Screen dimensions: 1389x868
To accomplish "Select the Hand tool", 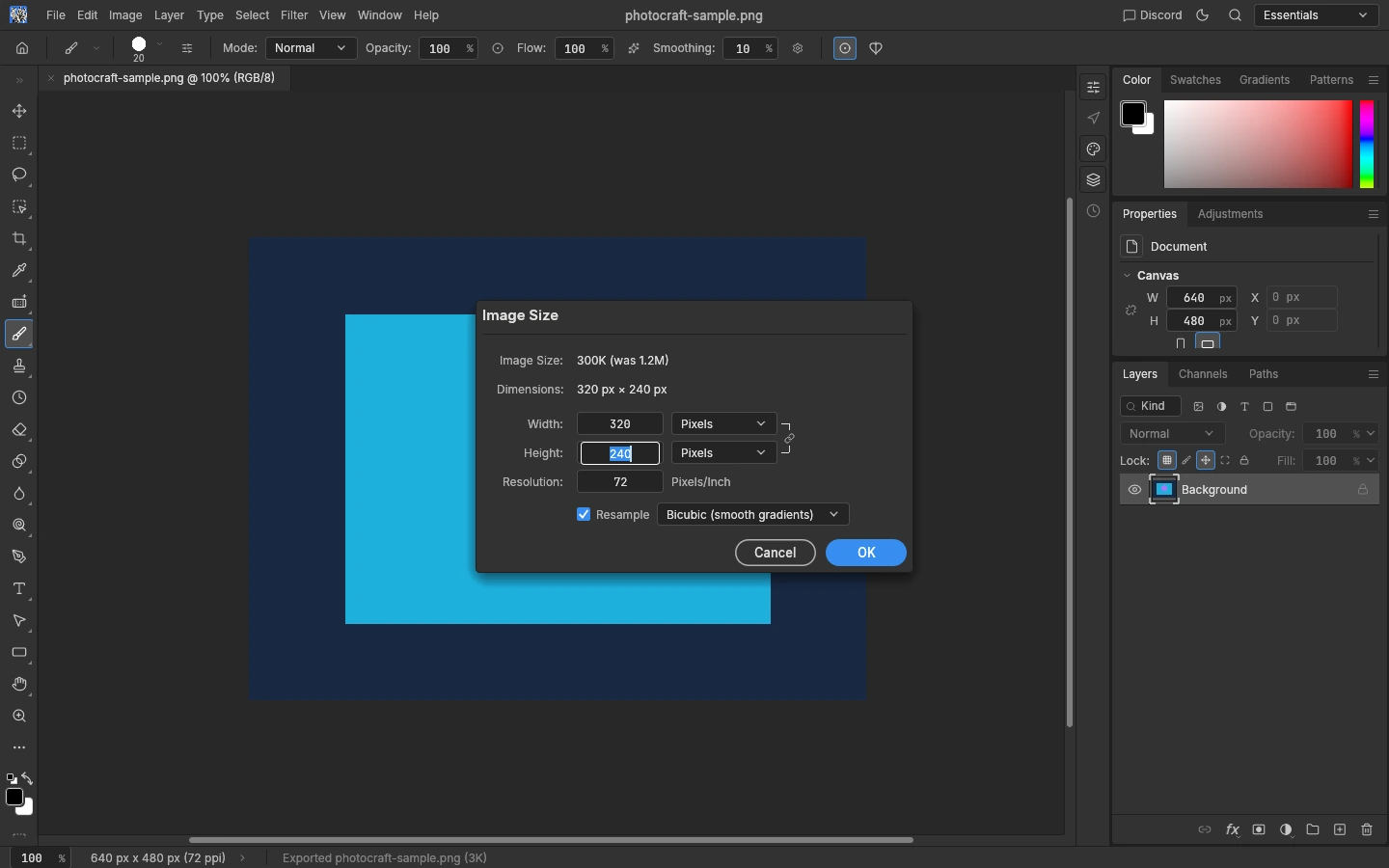I will click(x=19, y=685).
